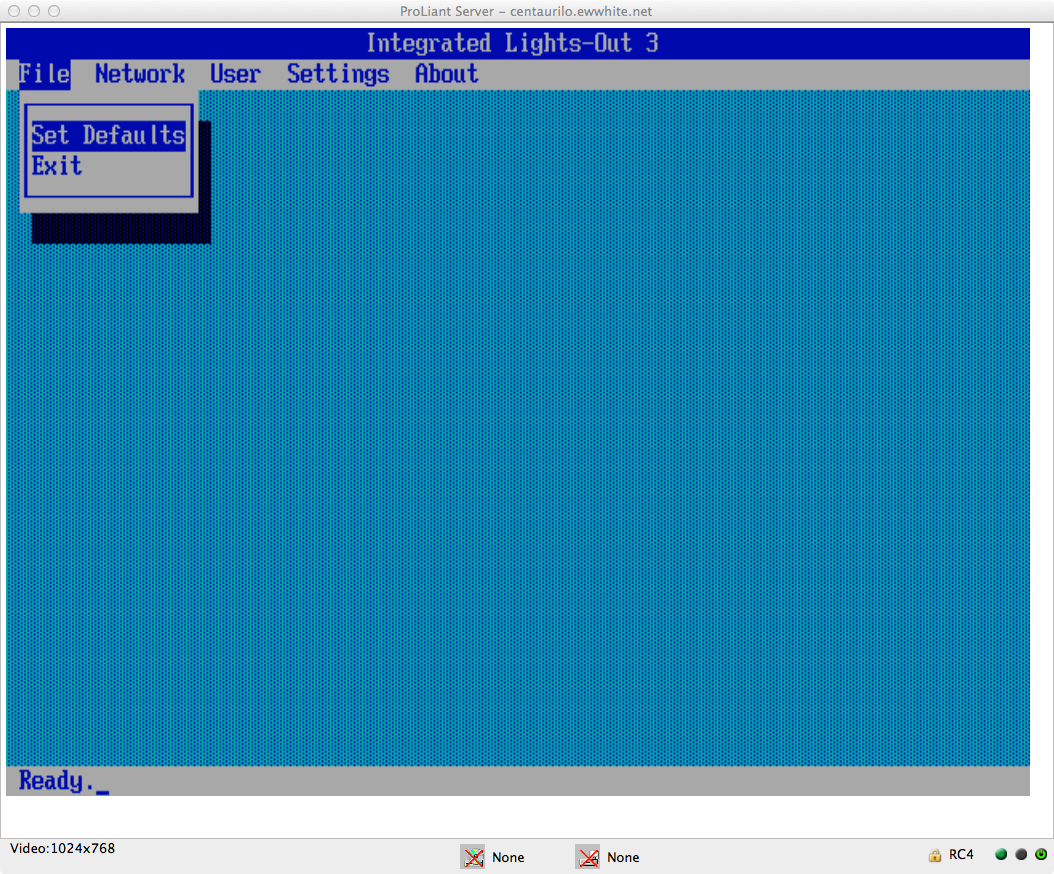1054x874 pixels.
Task: Open the Network menu
Action: tap(140, 74)
